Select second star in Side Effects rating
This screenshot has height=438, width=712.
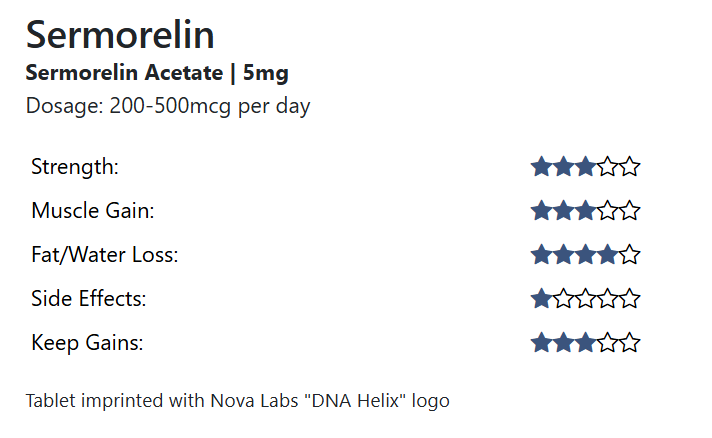click(563, 299)
